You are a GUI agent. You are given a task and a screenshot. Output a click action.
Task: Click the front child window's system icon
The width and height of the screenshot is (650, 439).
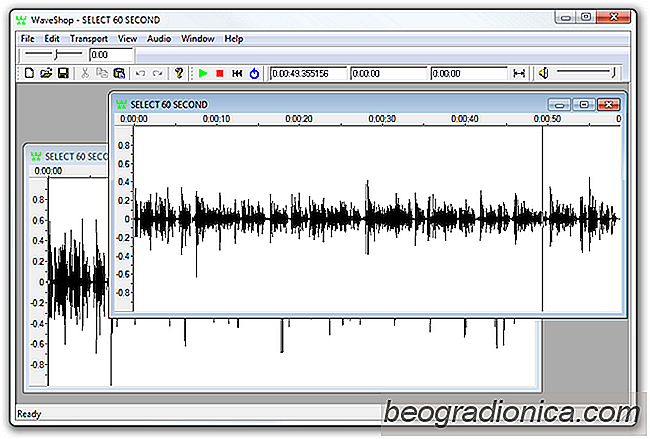121,104
